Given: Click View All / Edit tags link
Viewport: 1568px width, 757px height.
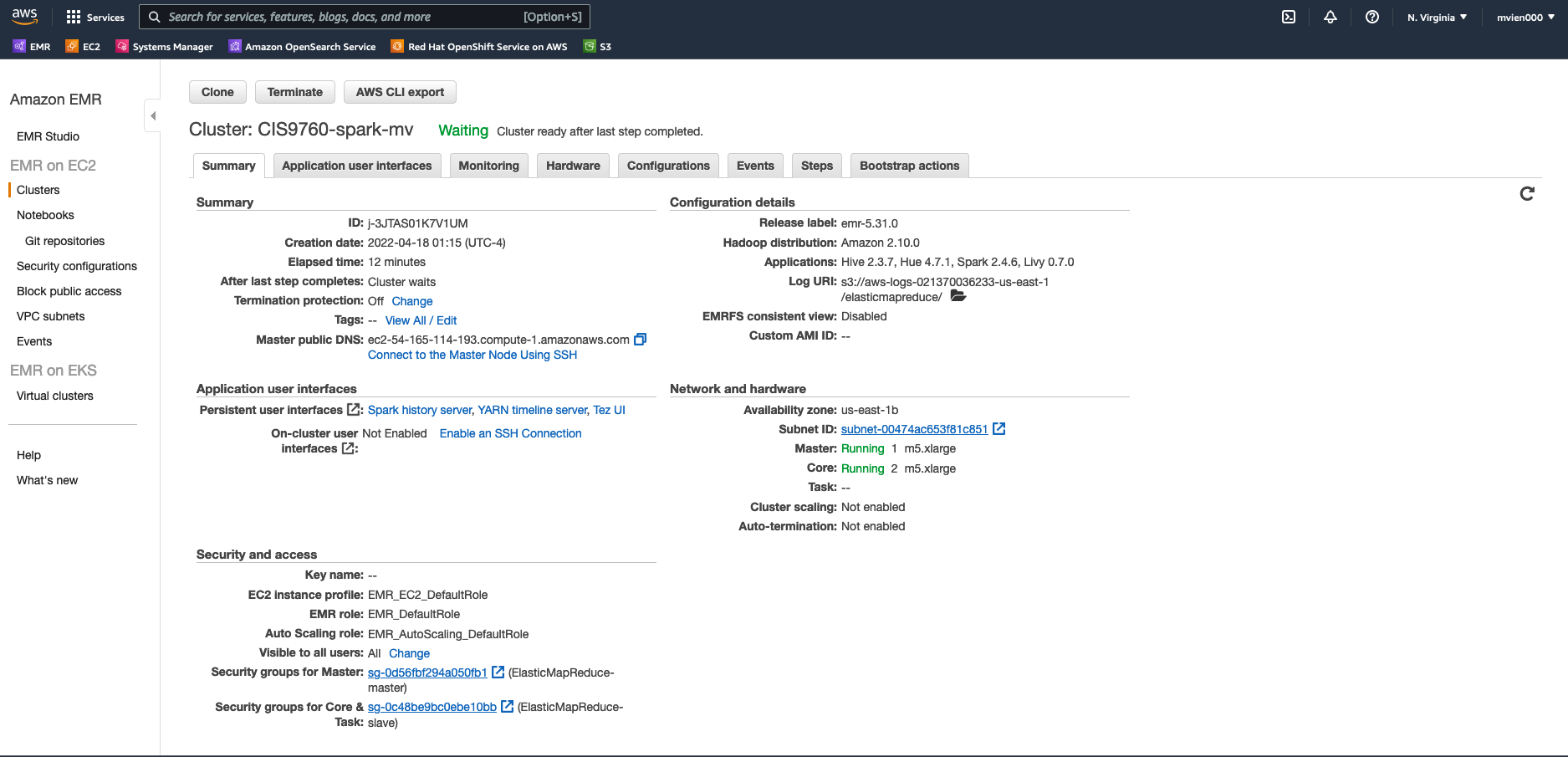Looking at the screenshot, I should click(x=421, y=320).
